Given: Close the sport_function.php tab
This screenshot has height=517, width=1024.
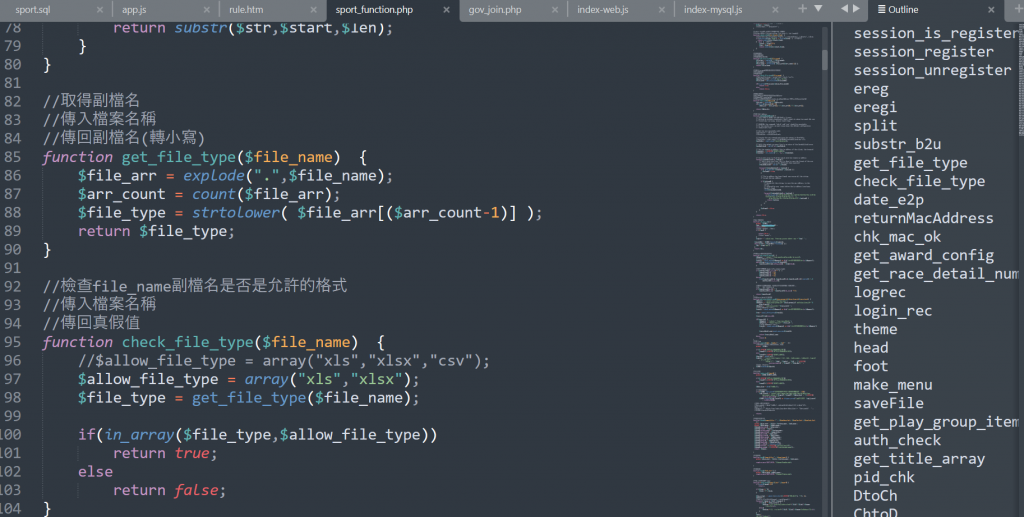Looking at the screenshot, I should [x=447, y=10].
